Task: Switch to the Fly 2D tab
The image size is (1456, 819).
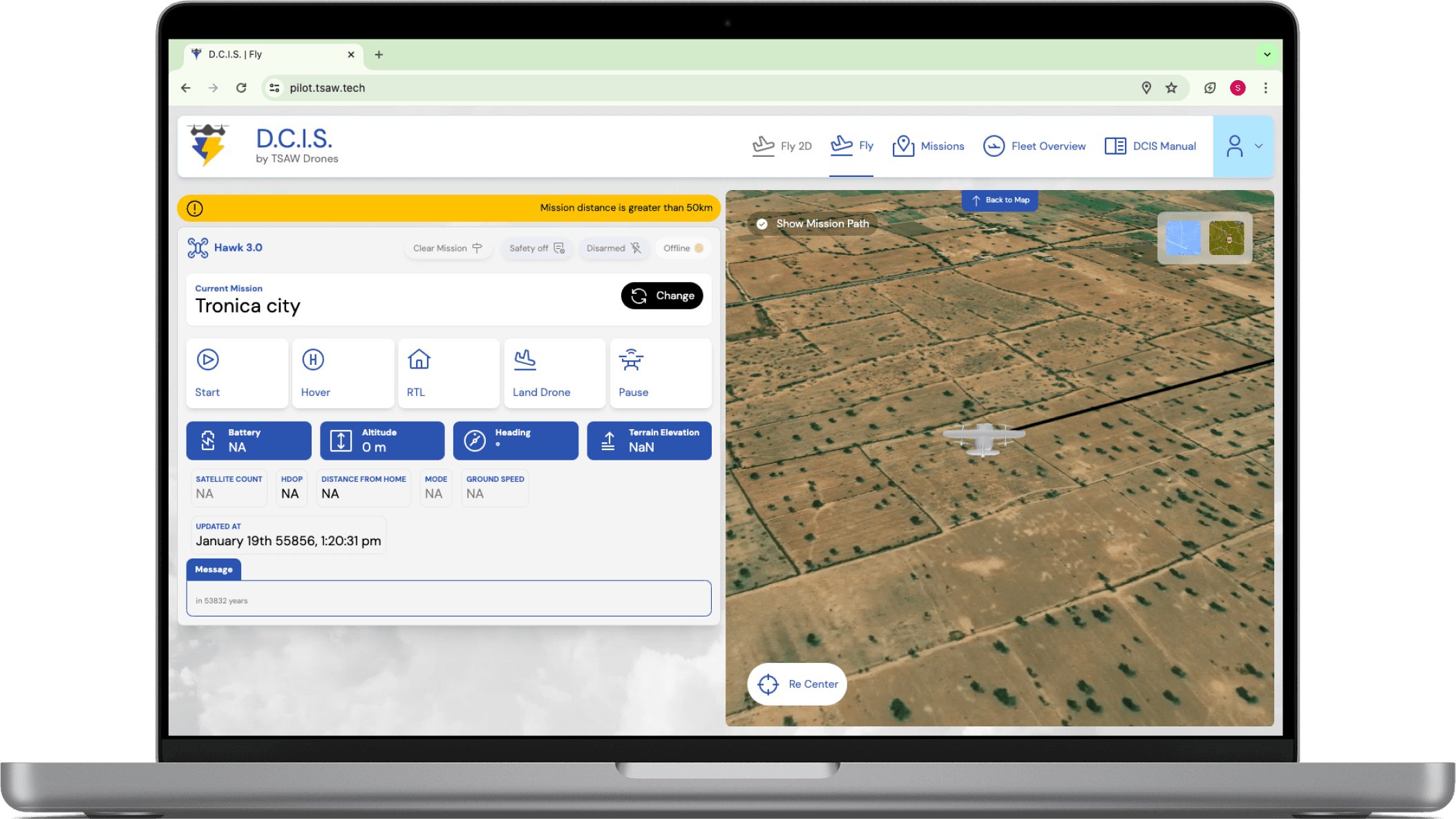Action: [782, 146]
